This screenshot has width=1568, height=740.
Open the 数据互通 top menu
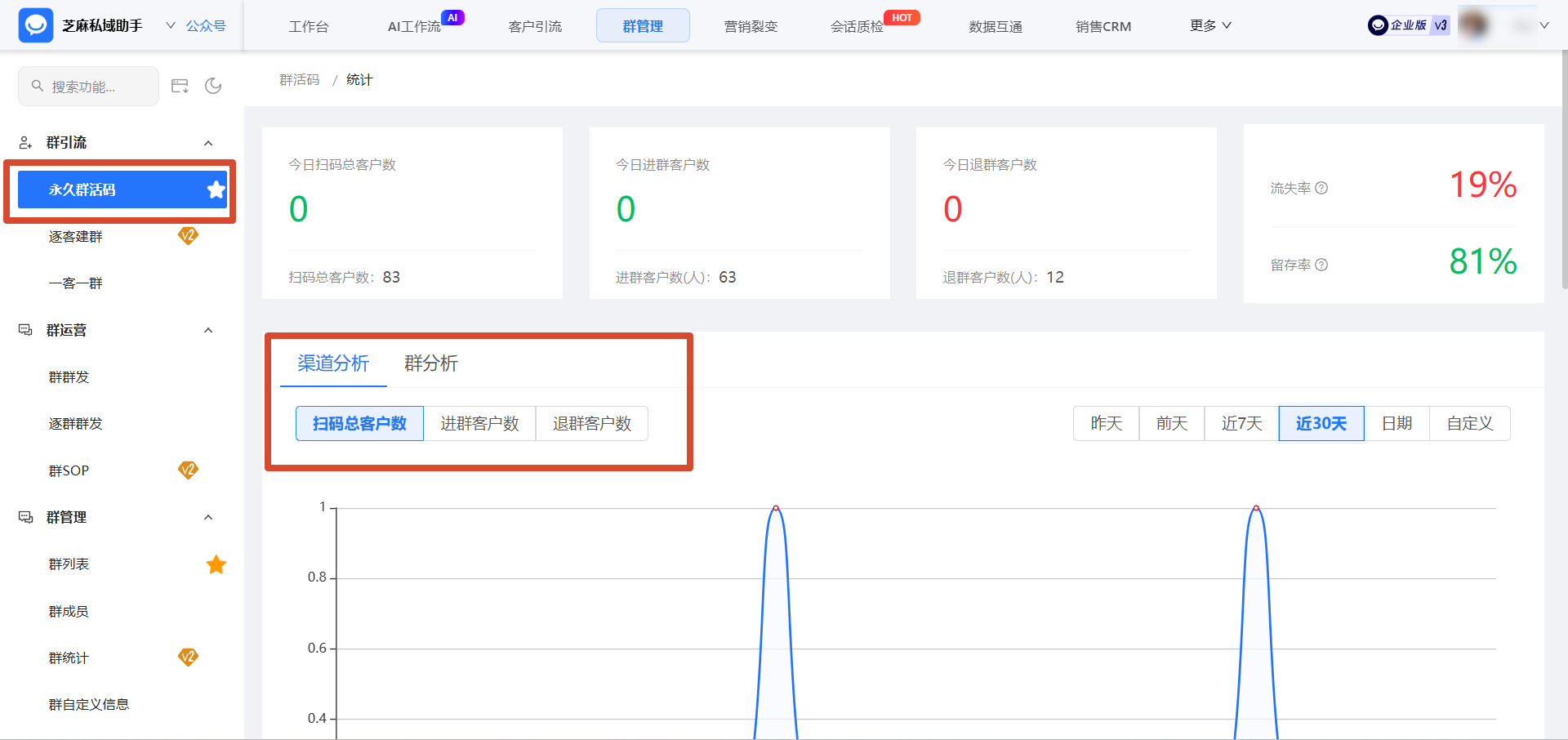(x=996, y=26)
